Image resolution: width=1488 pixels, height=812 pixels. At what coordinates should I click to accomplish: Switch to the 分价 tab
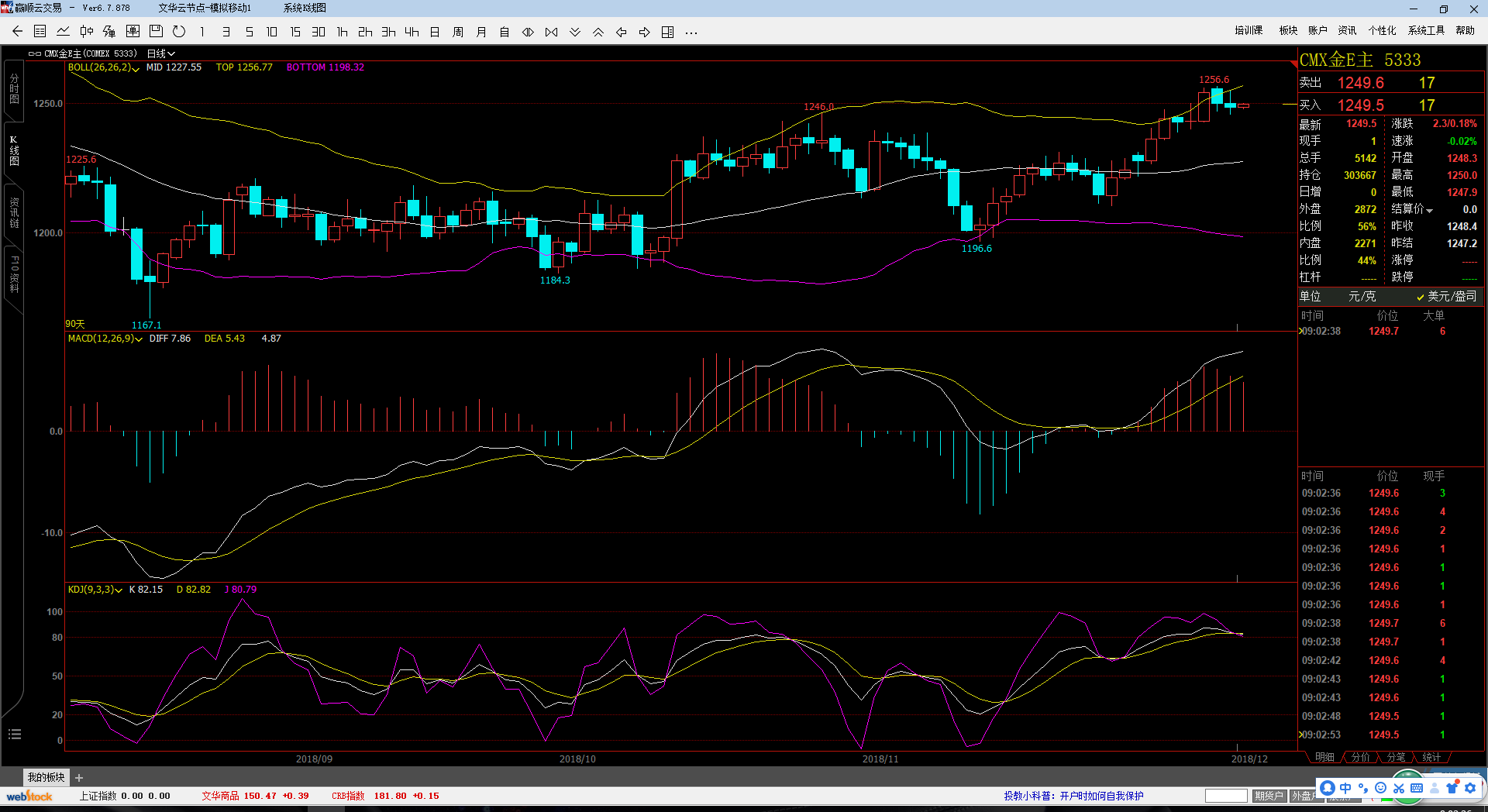click(x=1360, y=757)
